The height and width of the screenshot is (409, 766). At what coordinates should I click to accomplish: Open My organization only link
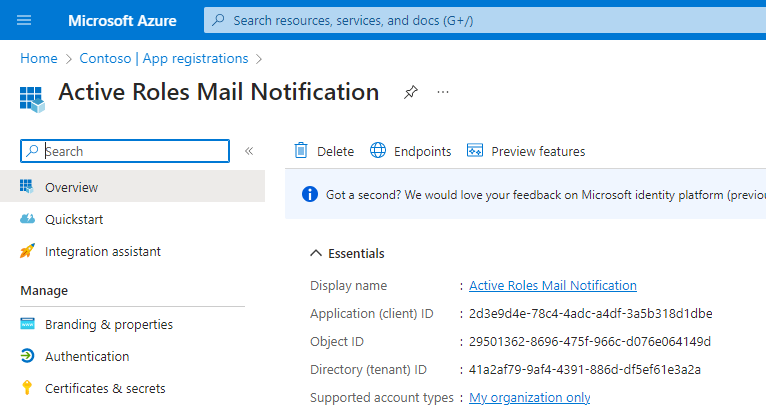click(530, 398)
